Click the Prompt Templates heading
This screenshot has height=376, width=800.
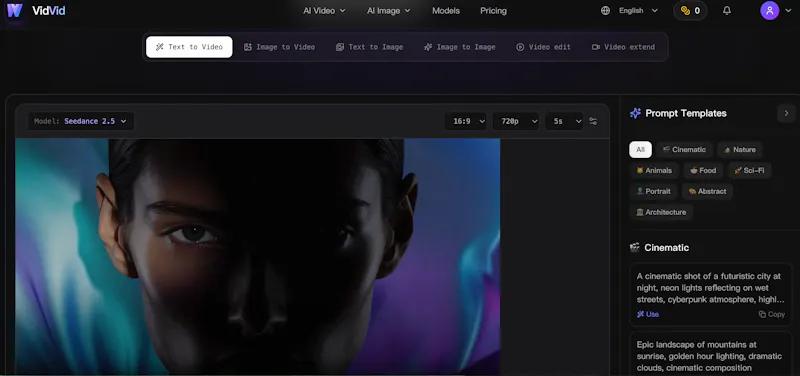[x=686, y=113]
